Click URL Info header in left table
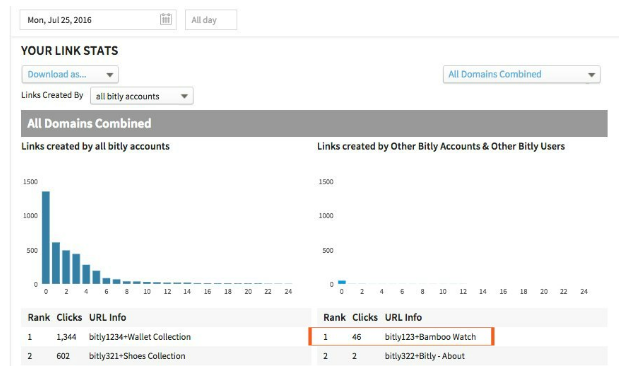The image size is (619, 370). pos(107,317)
